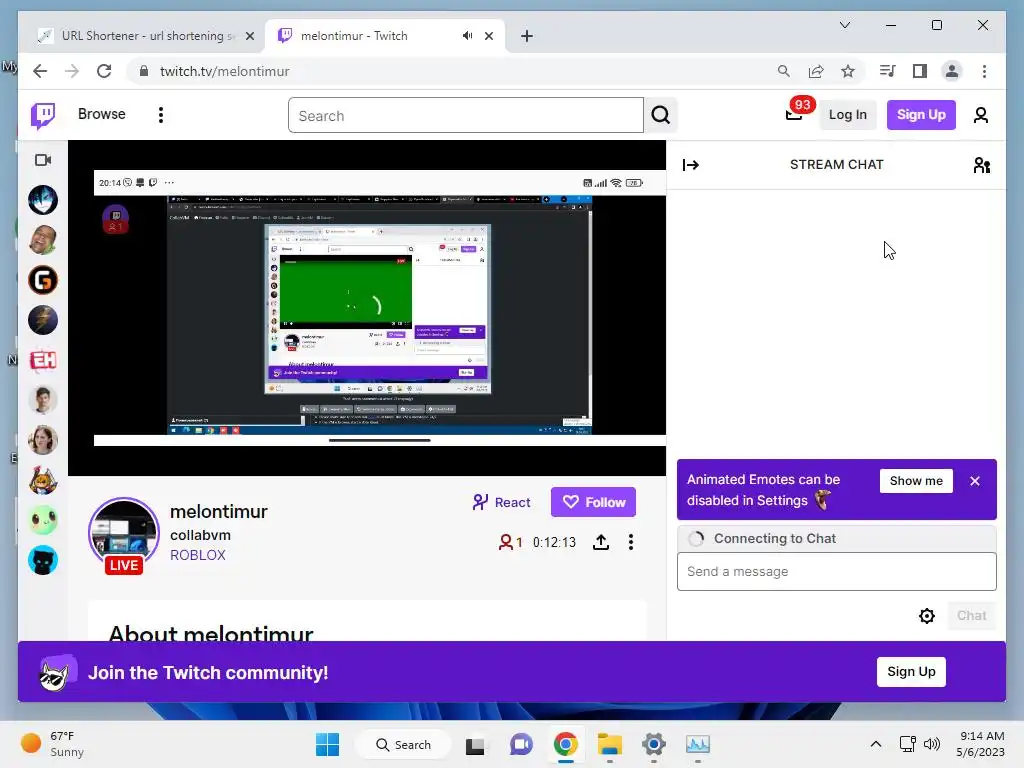Open the Browse page
Image resolution: width=1024 pixels, height=768 pixels.
[101, 114]
